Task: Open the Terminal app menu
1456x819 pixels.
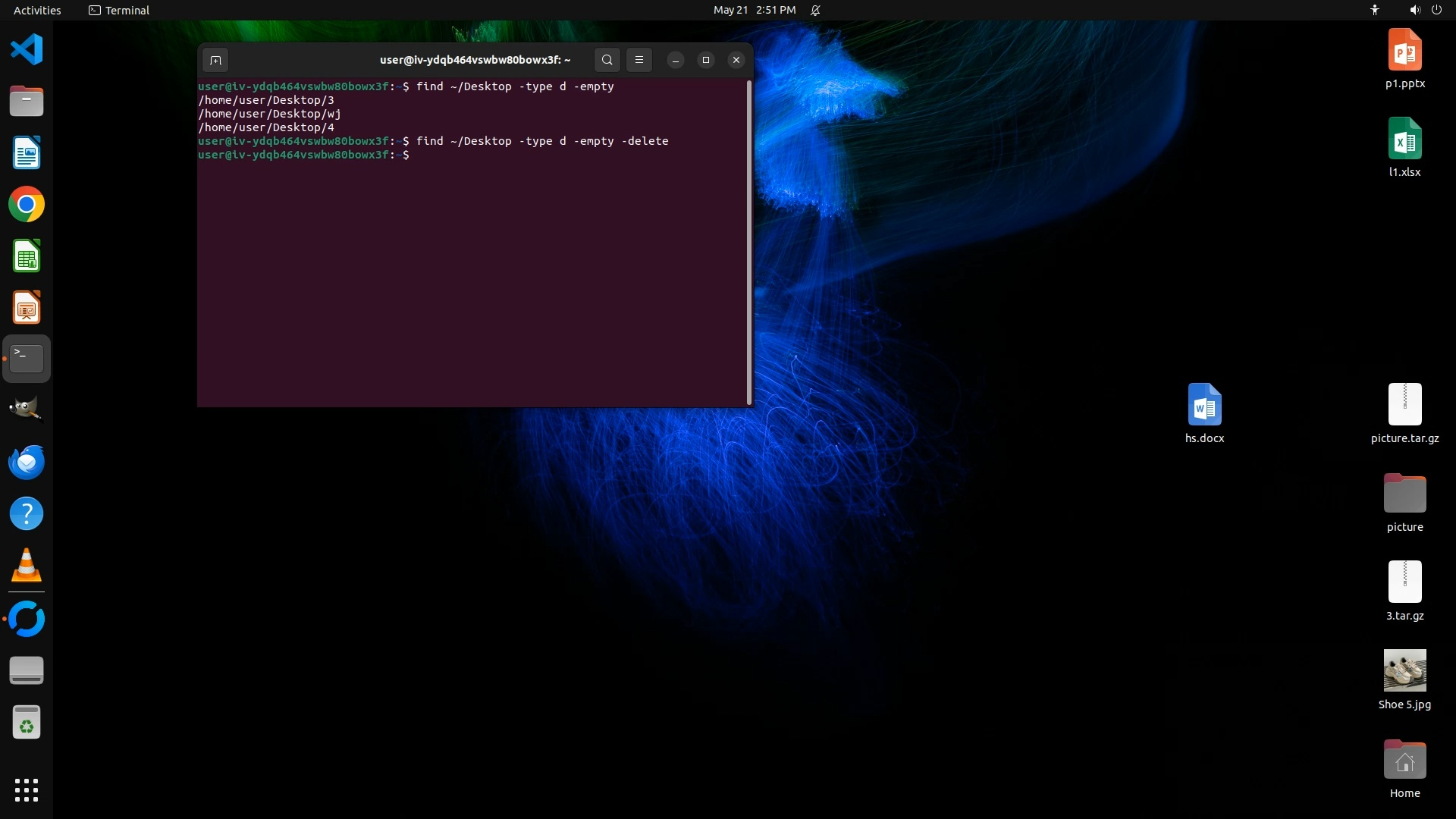Action: 119,10
